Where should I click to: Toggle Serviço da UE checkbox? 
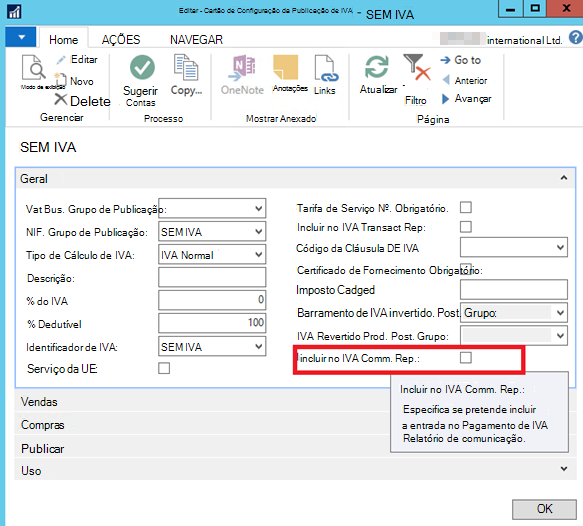[x=164, y=368]
